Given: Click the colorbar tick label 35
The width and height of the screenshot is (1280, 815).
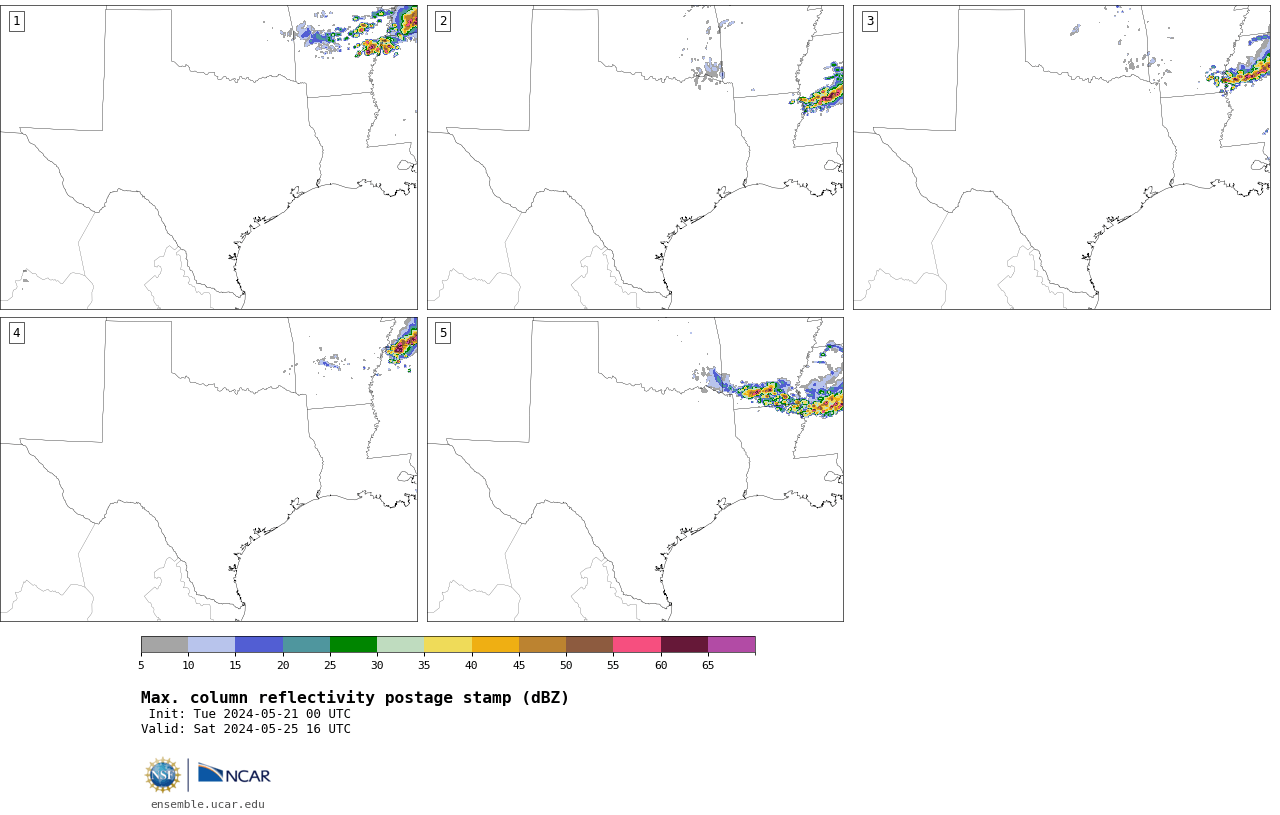Looking at the screenshot, I should click(x=424, y=665).
